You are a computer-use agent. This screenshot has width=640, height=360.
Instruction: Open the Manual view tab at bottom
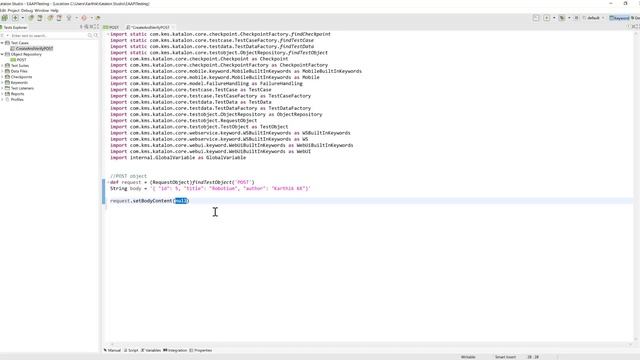(113, 350)
